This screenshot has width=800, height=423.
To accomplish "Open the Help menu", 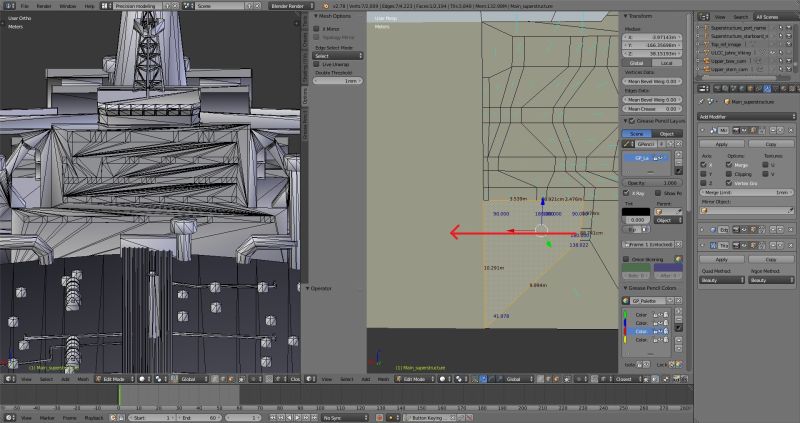I will click(x=89, y=6).
